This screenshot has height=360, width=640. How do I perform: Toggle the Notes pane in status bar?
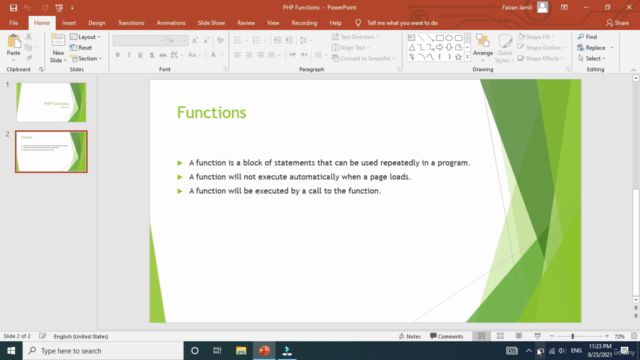coord(410,336)
